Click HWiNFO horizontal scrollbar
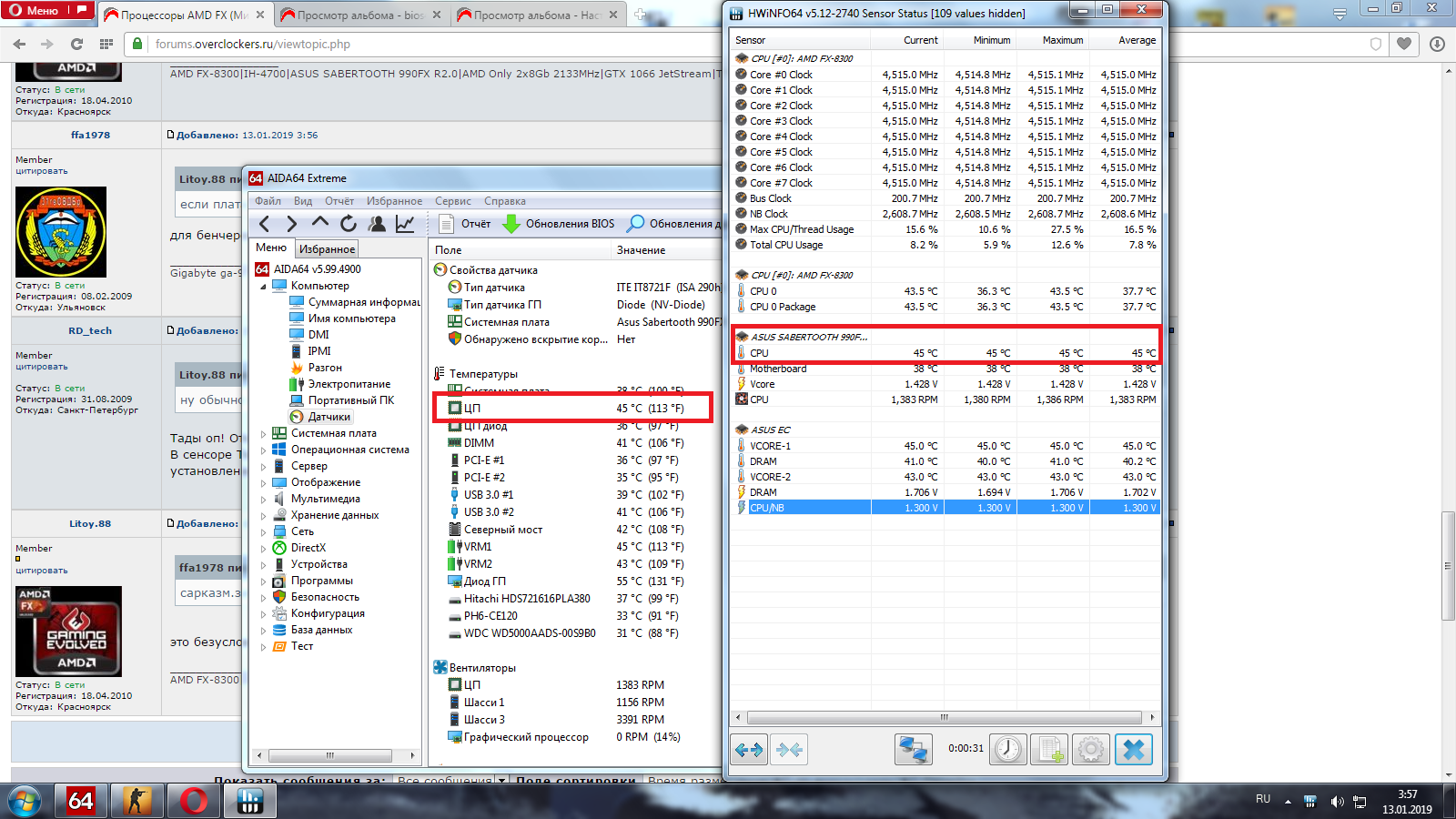 click(x=945, y=717)
